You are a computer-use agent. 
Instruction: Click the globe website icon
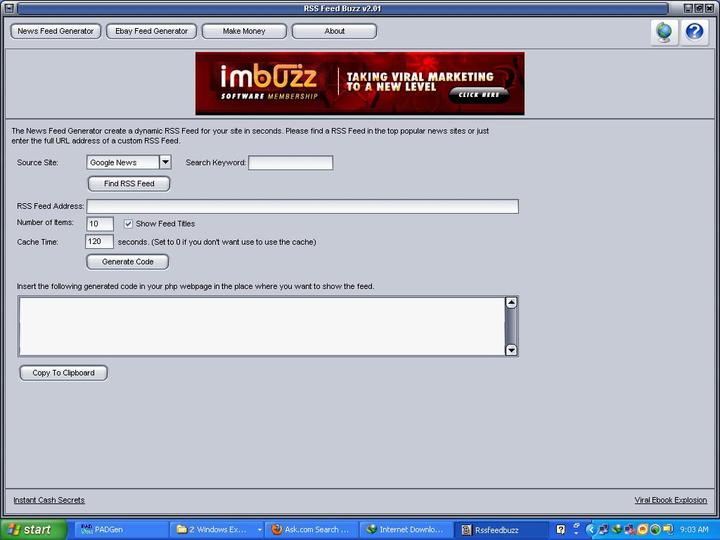[x=664, y=32]
